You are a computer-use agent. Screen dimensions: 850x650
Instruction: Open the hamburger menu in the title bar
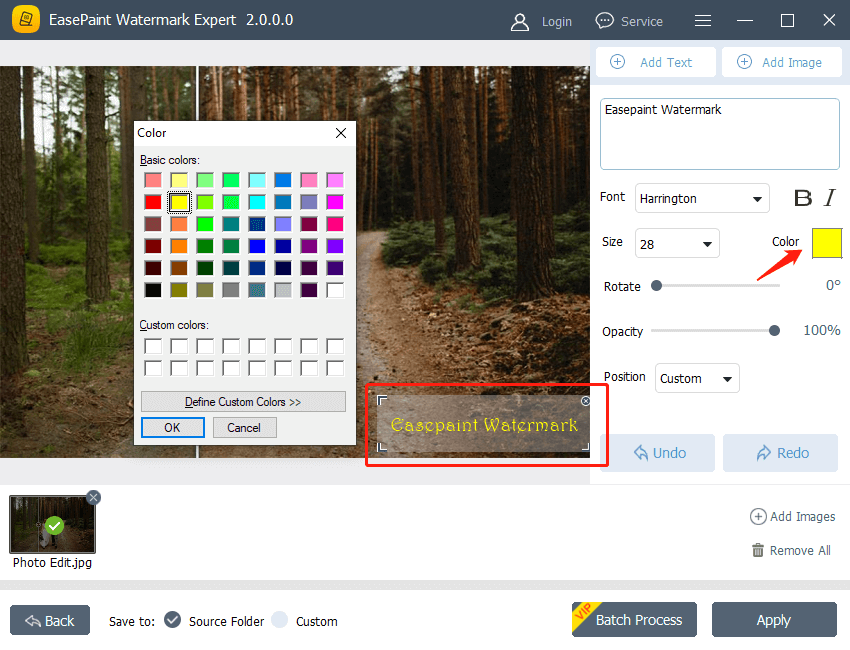702,20
